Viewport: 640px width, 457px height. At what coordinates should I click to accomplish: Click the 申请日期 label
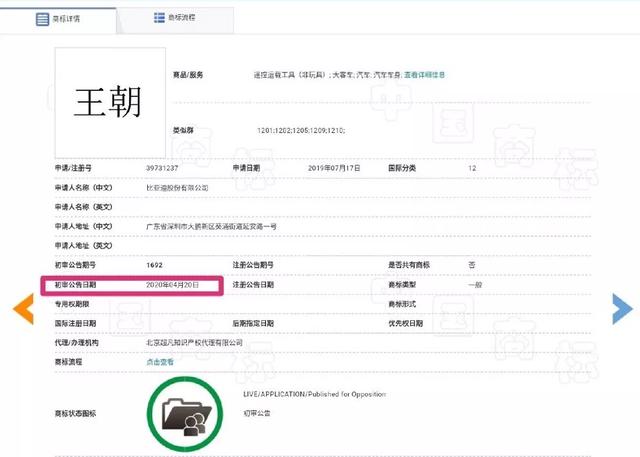246,168
